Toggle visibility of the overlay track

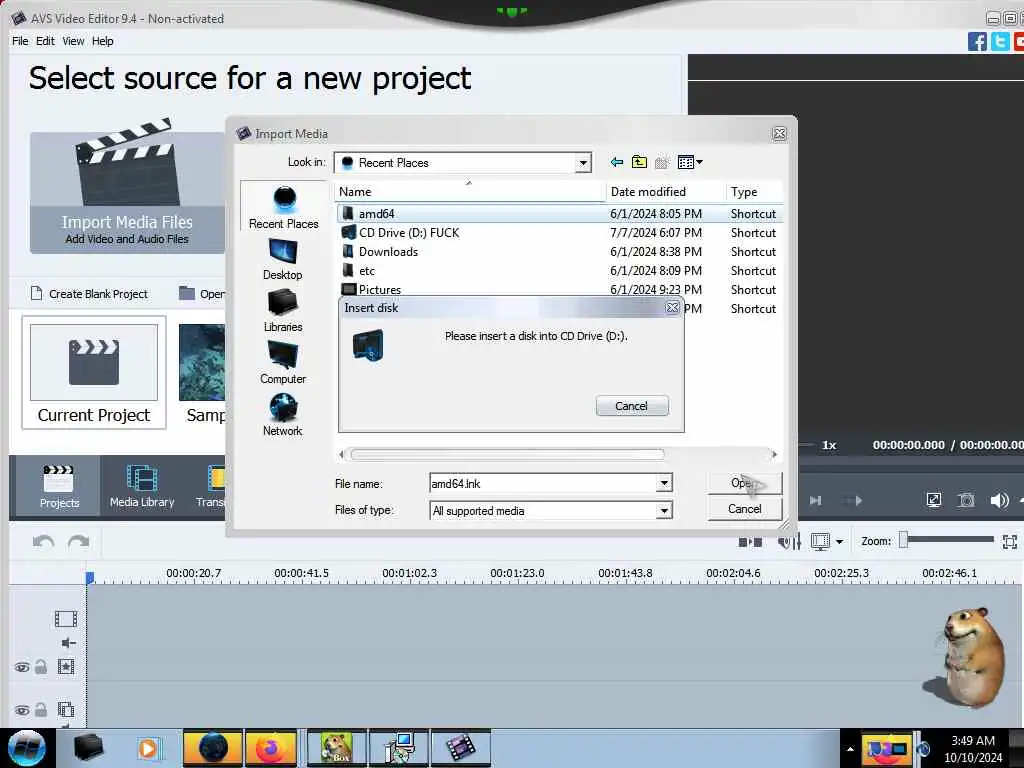click(x=22, y=711)
